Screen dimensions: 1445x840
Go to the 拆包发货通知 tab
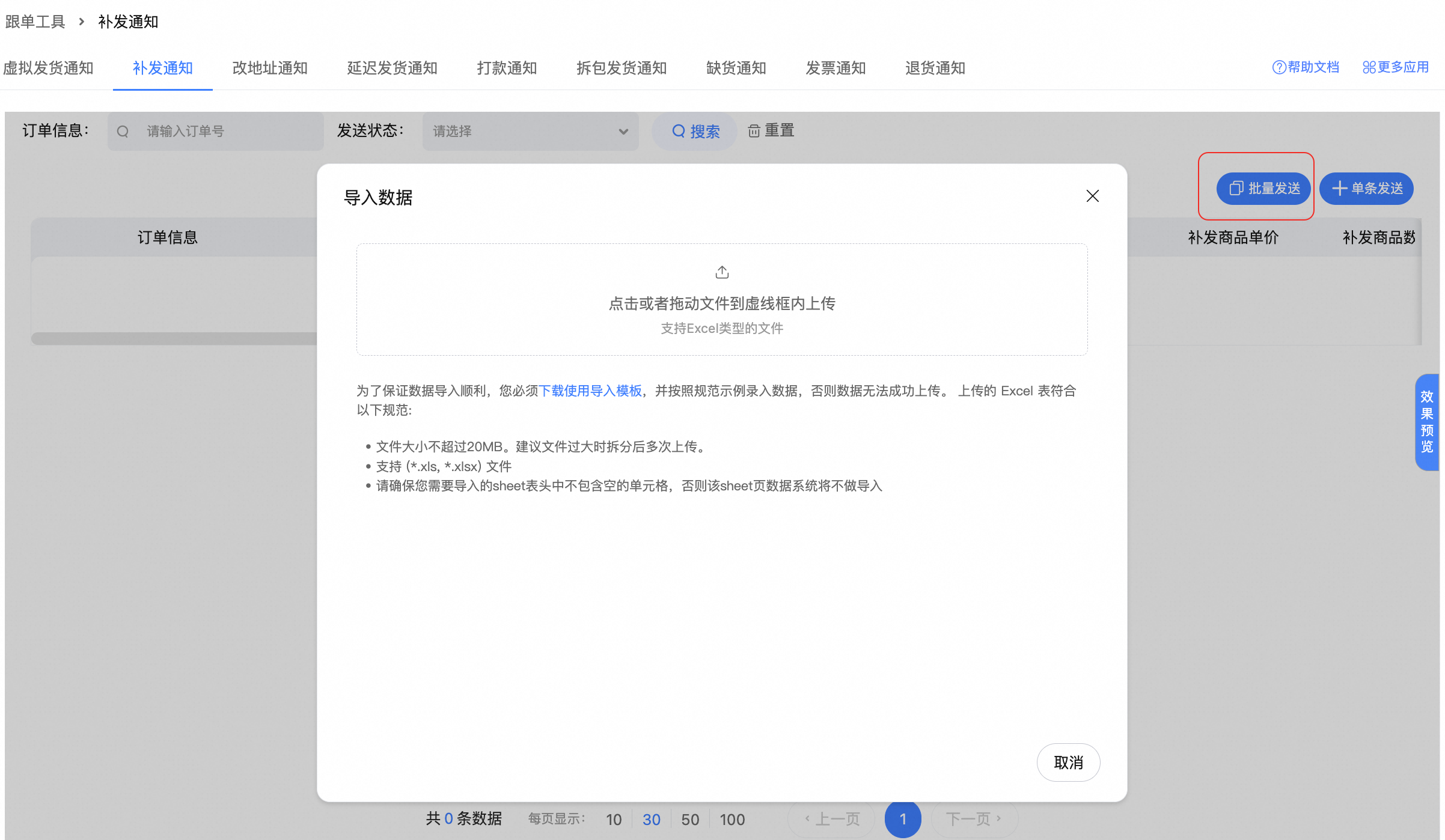click(x=622, y=68)
